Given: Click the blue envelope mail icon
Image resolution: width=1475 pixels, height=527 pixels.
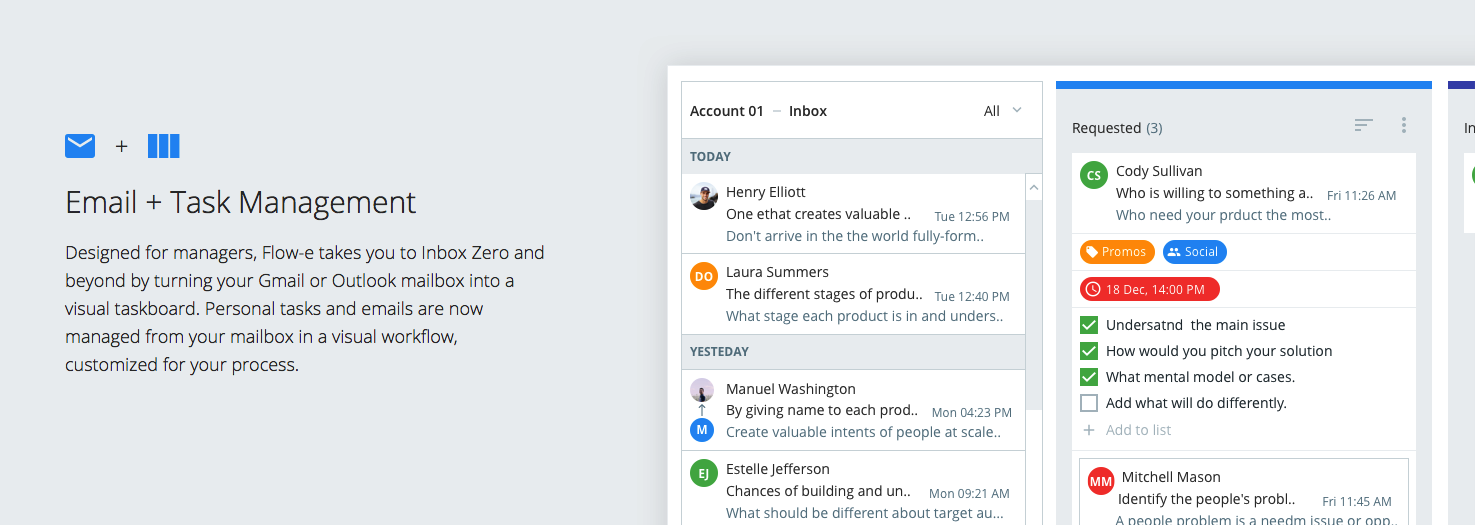Looking at the screenshot, I should pyautogui.click(x=80, y=146).
